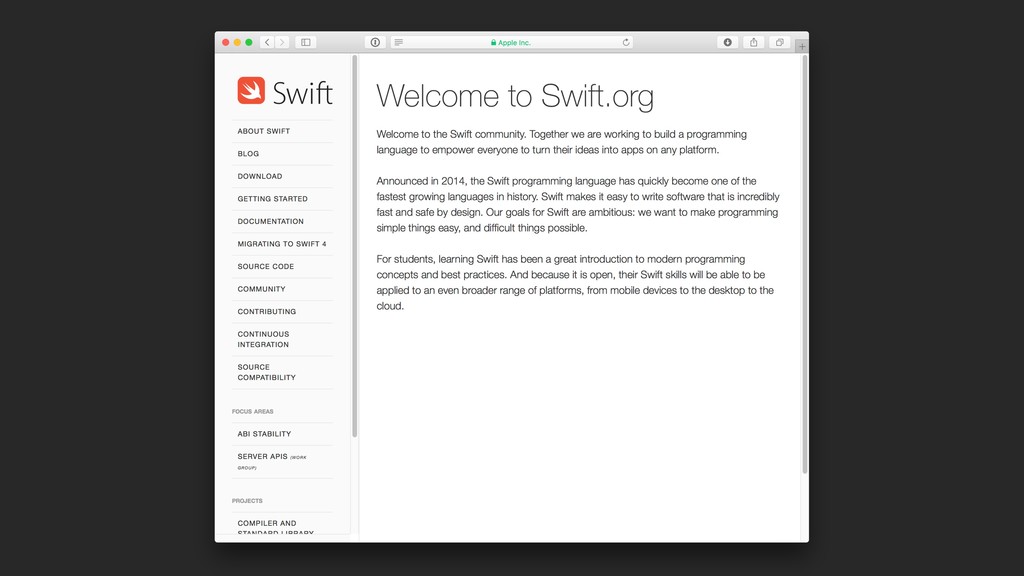Open Server APIs work group link
The width and height of the screenshot is (1024, 576).
pyautogui.click(x=272, y=462)
